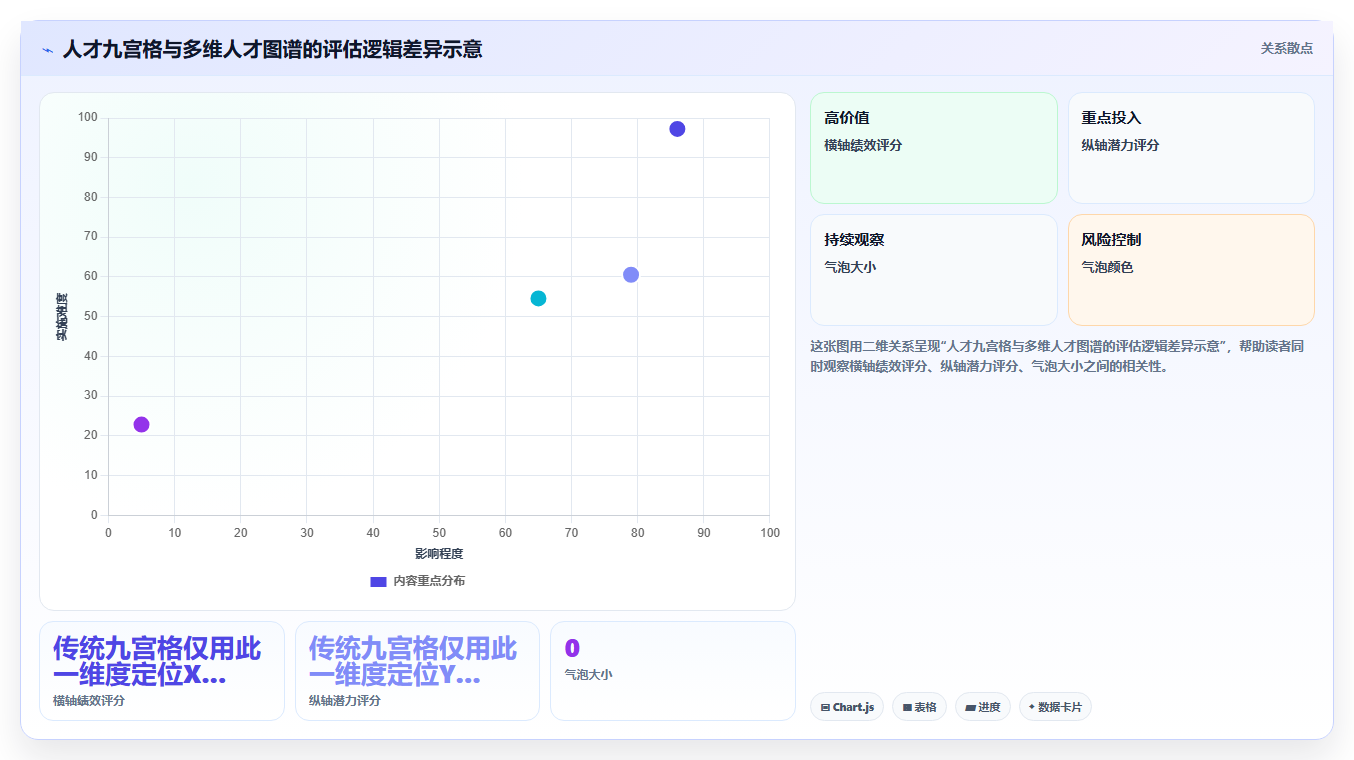1354x760 pixels.
Task: Click the 气泡大小 stat card showing 0
Action: (x=673, y=671)
